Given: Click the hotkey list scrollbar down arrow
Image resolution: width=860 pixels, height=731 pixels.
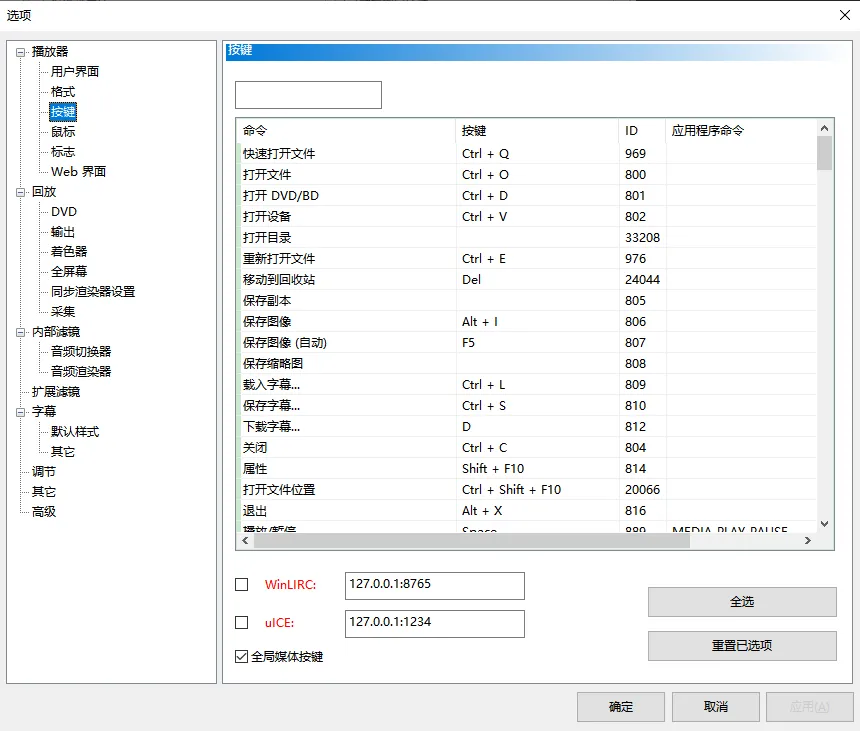Looking at the screenshot, I should 823,523.
